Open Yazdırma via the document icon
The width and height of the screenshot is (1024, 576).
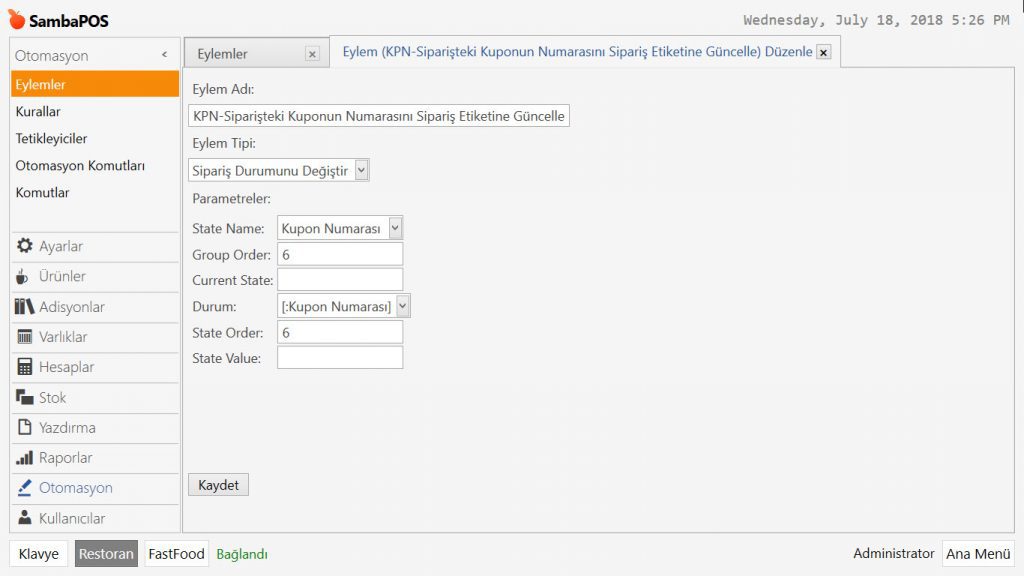tap(25, 428)
